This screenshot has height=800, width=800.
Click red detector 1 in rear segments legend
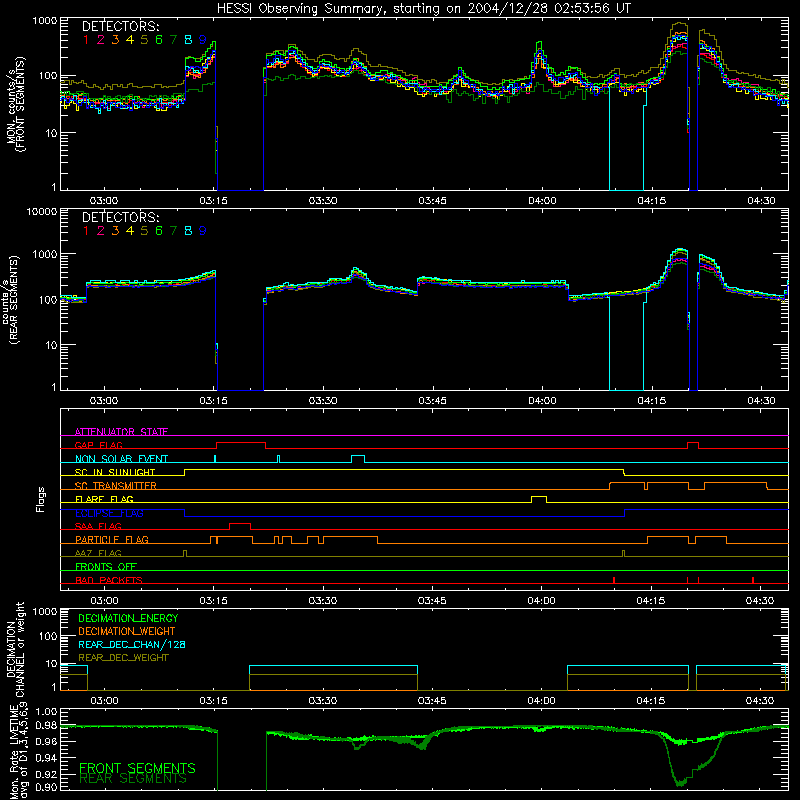(86, 231)
